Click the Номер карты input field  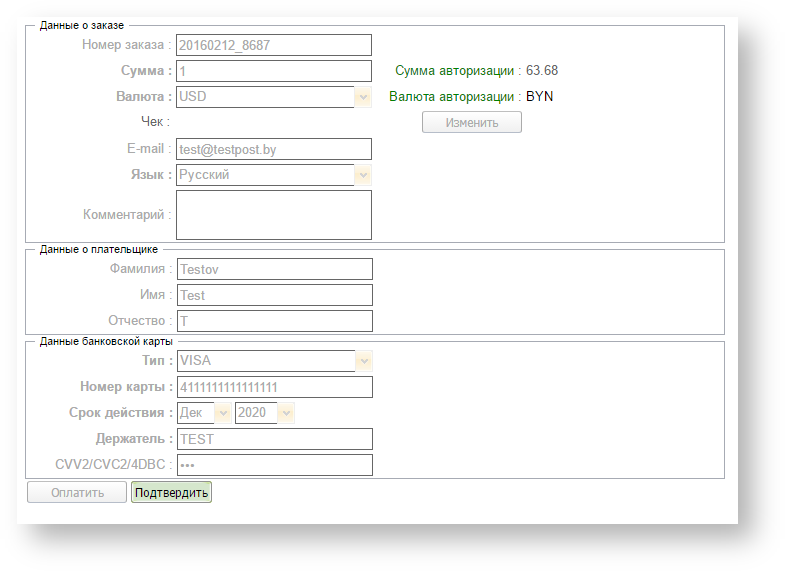pyautogui.click(x=273, y=387)
